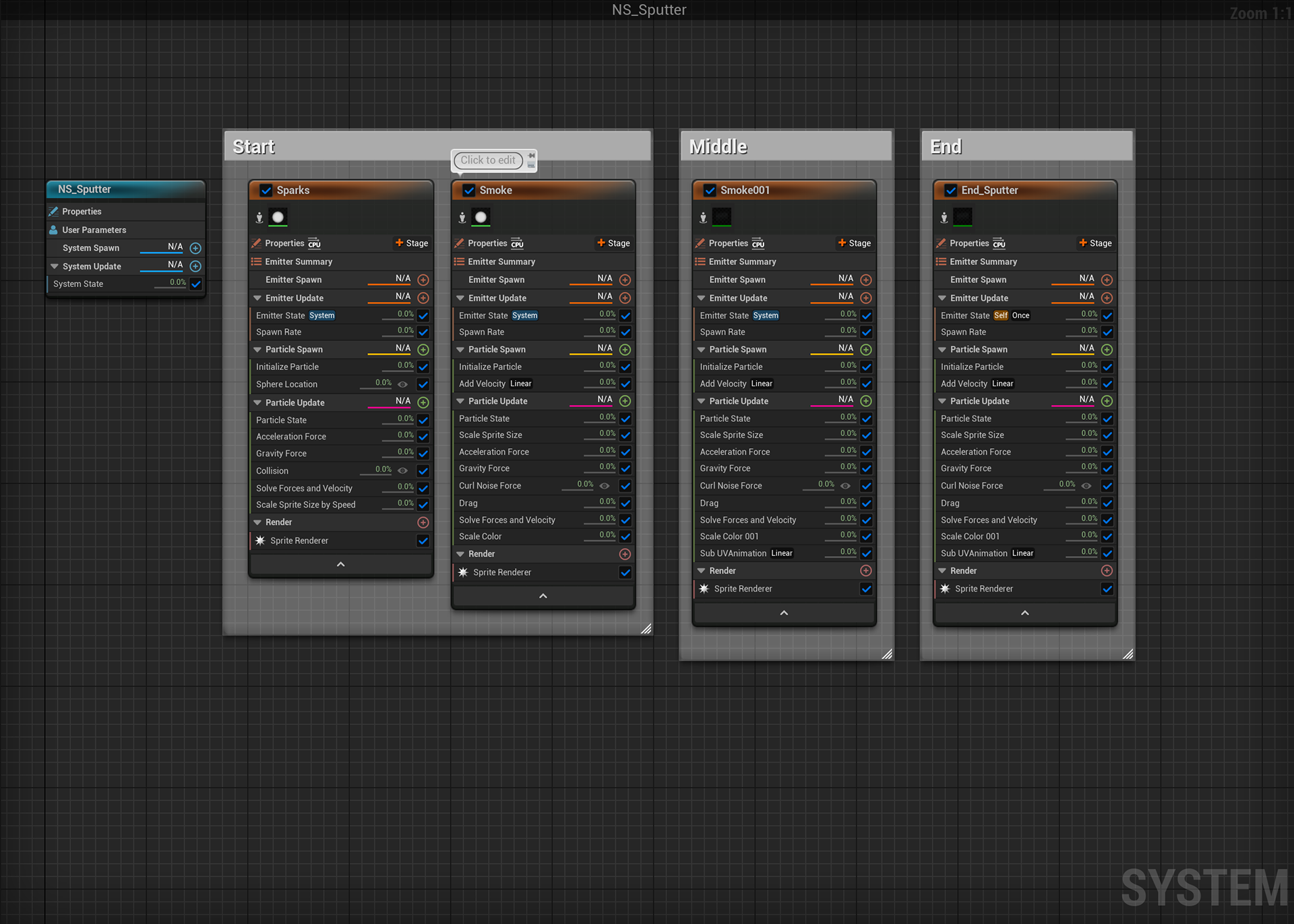
Task: Add a module to End_Sputter Emitter Spawn
Action: tap(1107, 280)
